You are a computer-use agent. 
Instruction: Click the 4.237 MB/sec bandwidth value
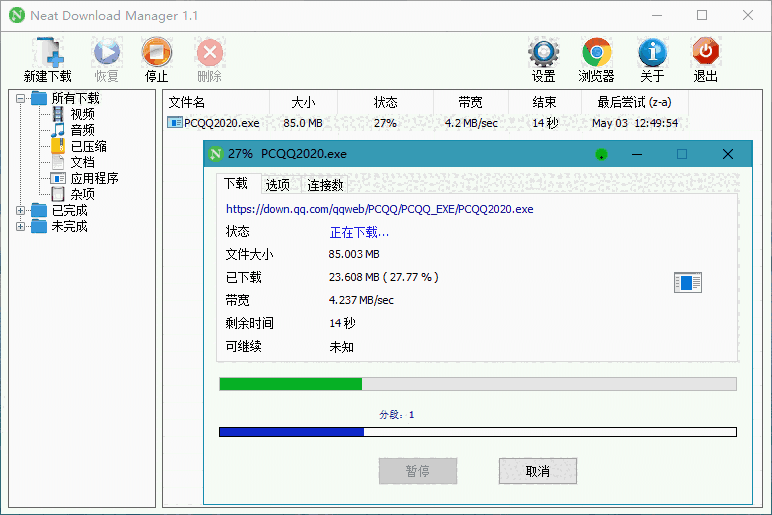click(x=361, y=300)
